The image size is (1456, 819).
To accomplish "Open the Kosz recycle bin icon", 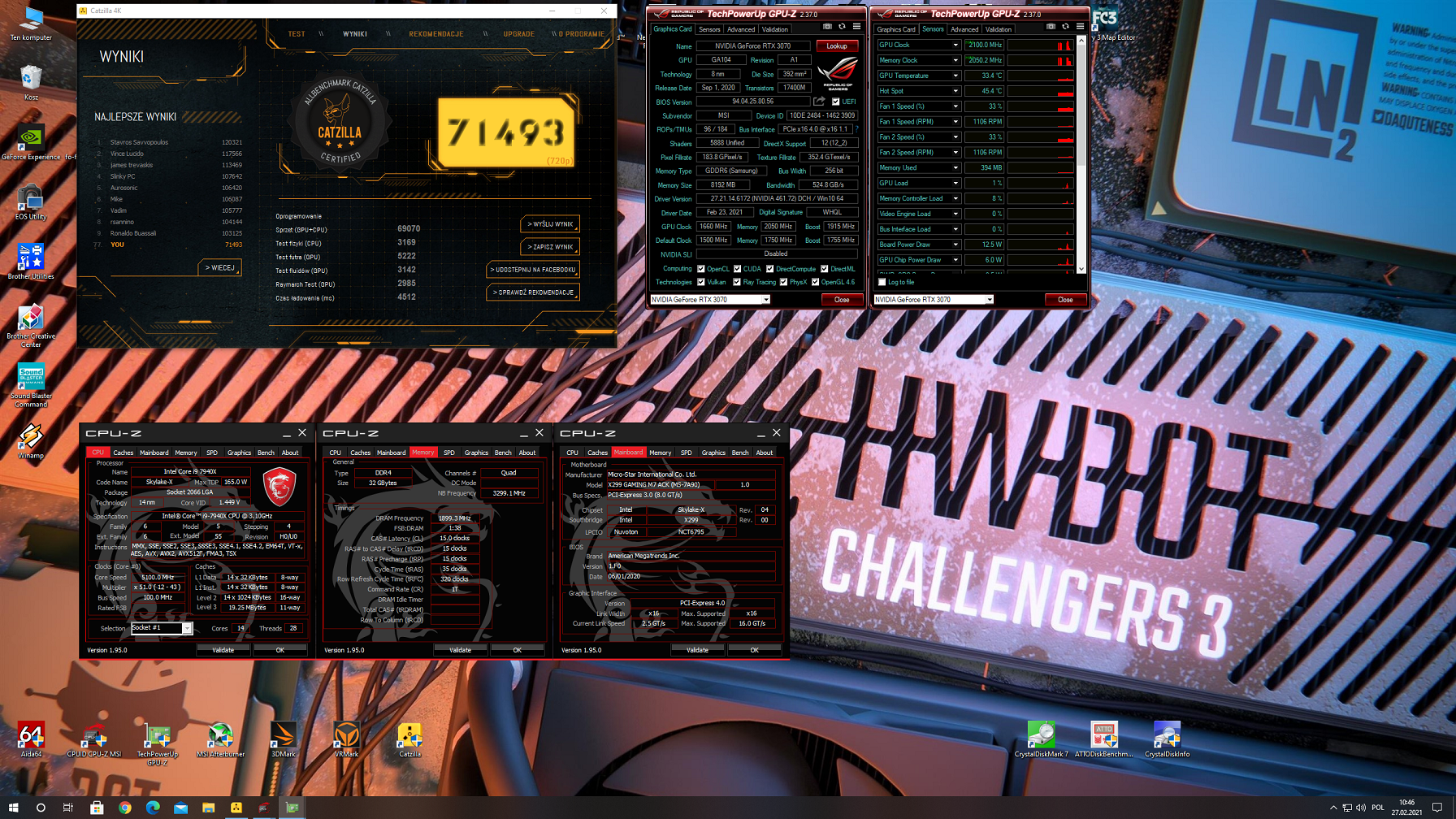I will click(31, 83).
